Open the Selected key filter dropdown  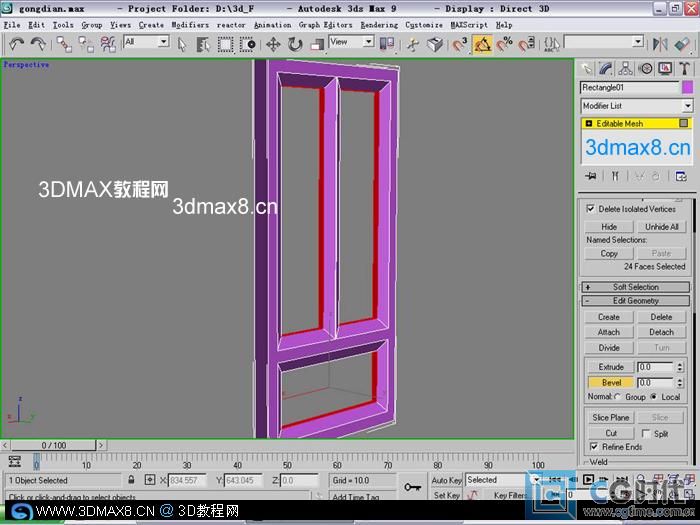click(x=503, y=480)
